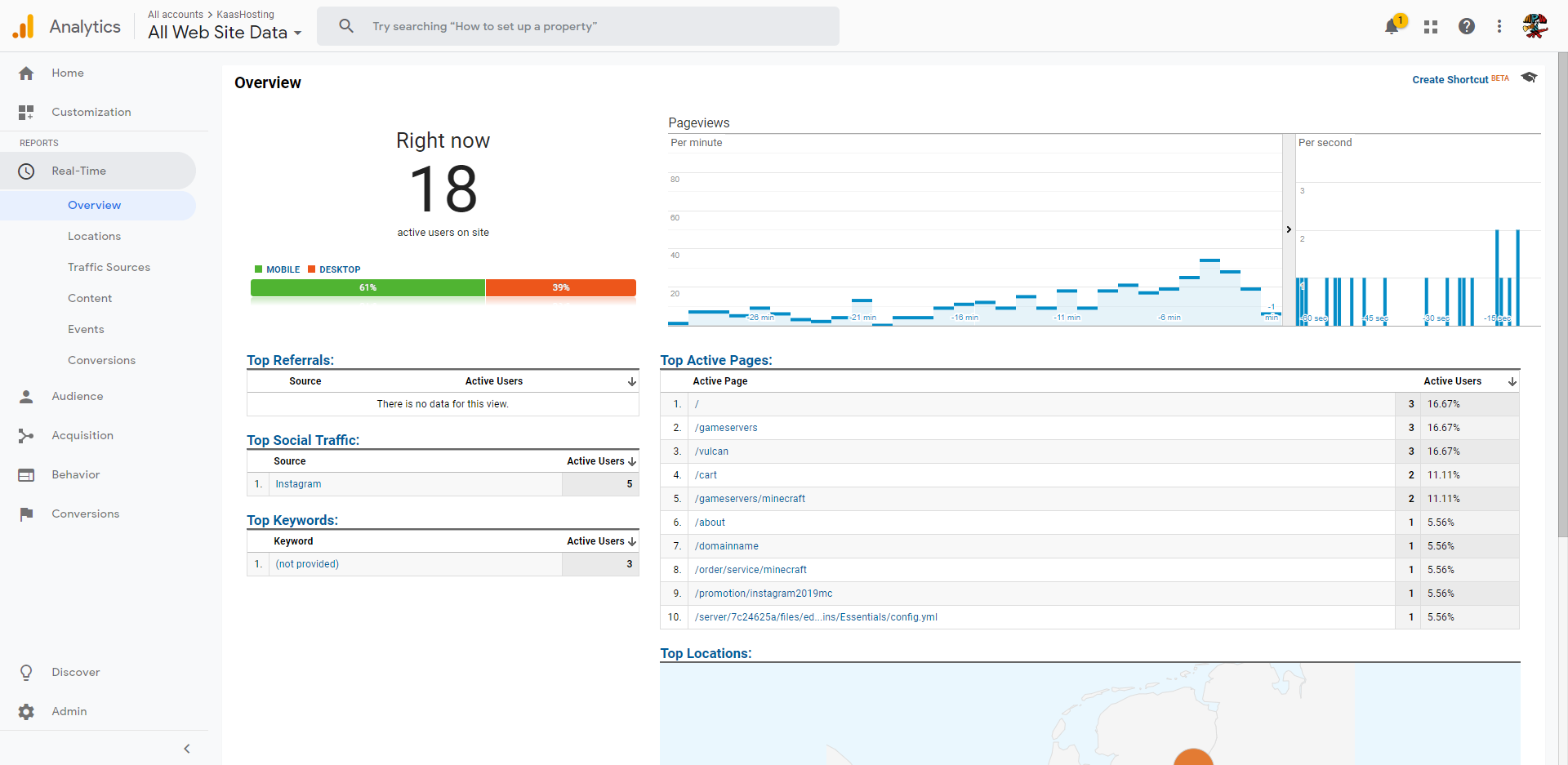This screenshot has height=765, width=1568.
Task: Sort Top Active Pages by Active Users arrow
Action: point(1512,381)
